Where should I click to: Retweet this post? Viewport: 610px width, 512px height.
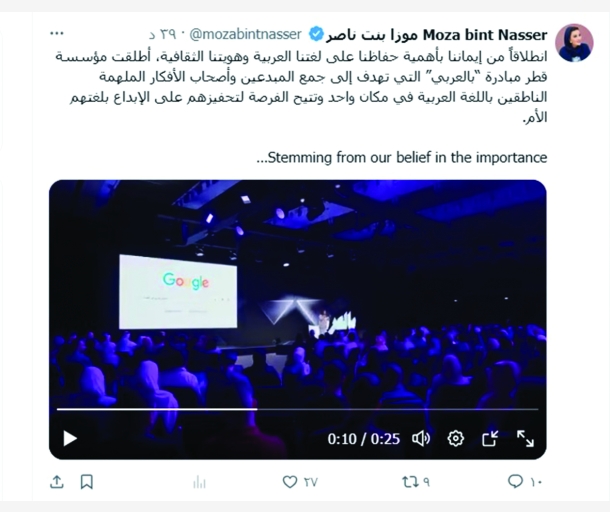click(410, 482)
